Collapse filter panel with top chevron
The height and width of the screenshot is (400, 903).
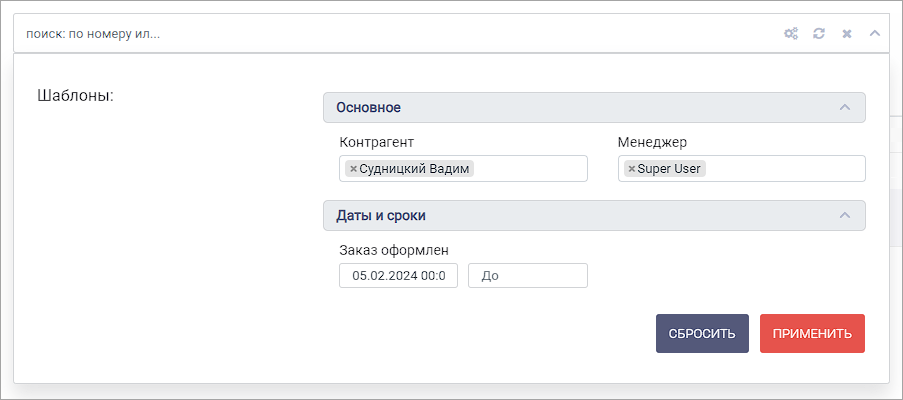[874, 33]
